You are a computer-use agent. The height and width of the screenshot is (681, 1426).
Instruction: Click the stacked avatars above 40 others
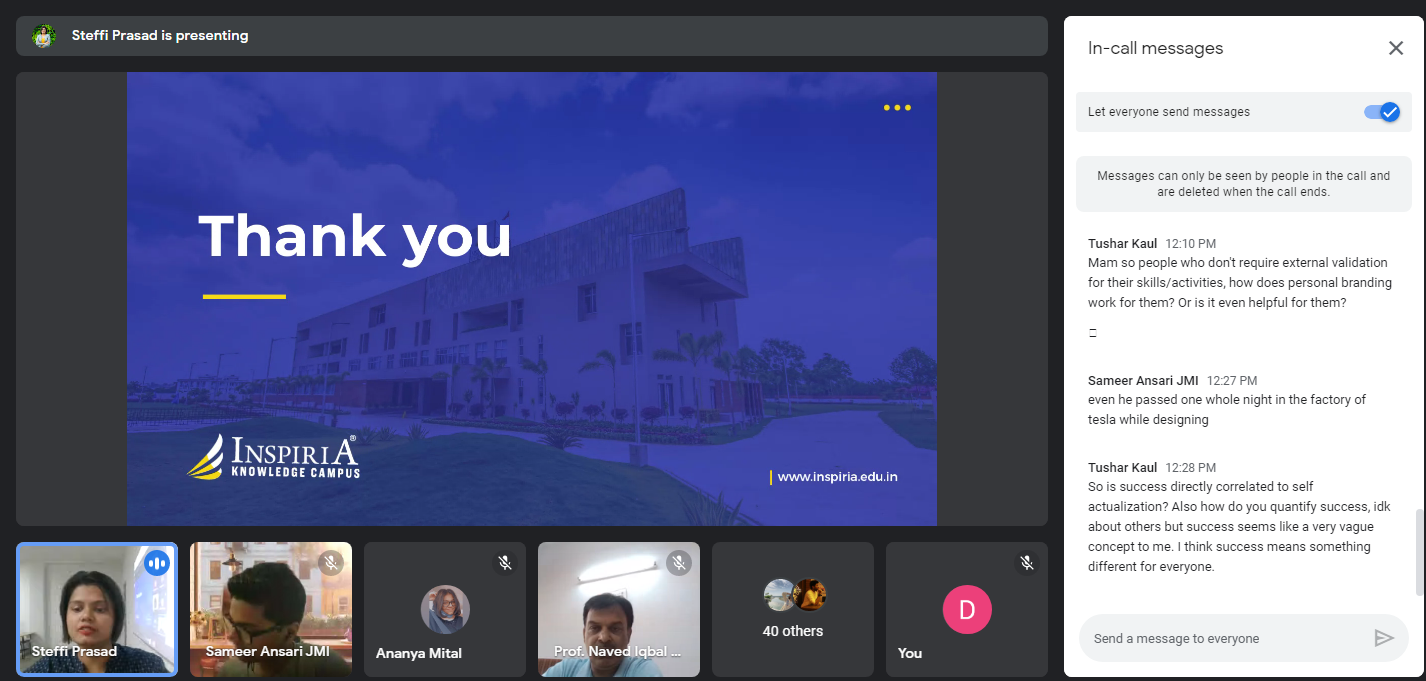pos(794,596)
